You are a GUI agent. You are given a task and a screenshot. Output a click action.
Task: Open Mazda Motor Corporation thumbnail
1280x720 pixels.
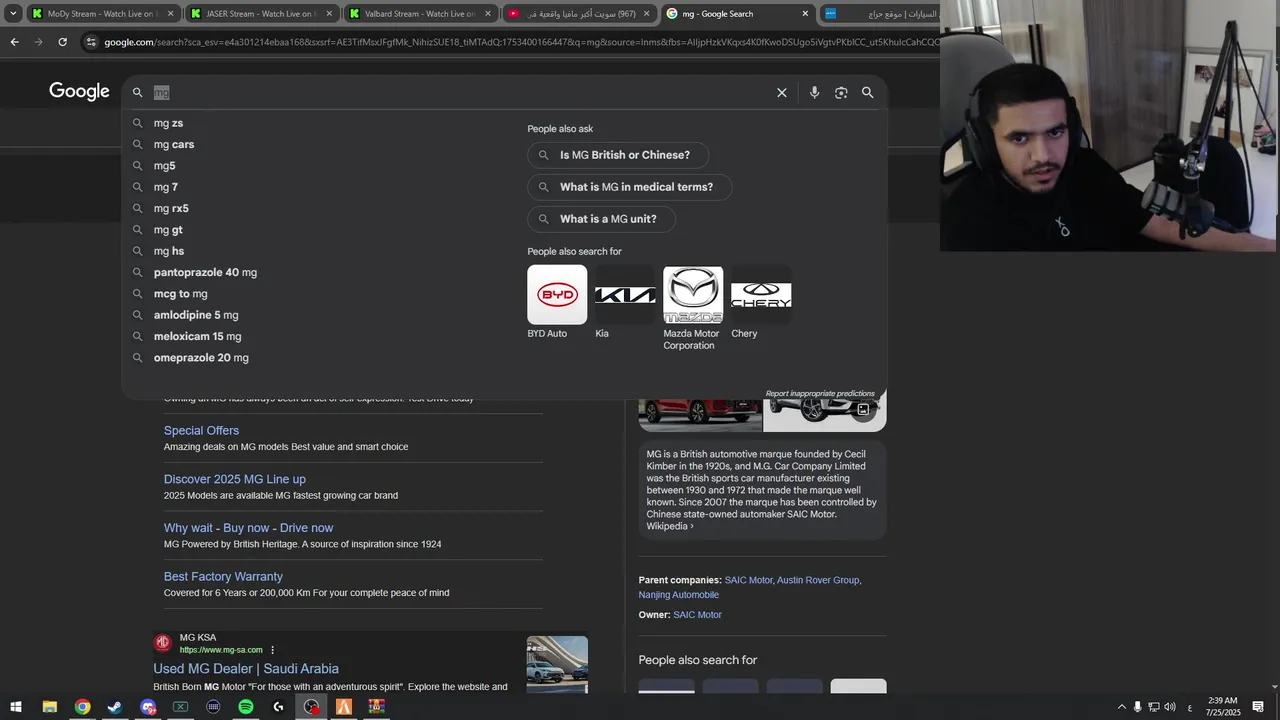tap(693, 294)
